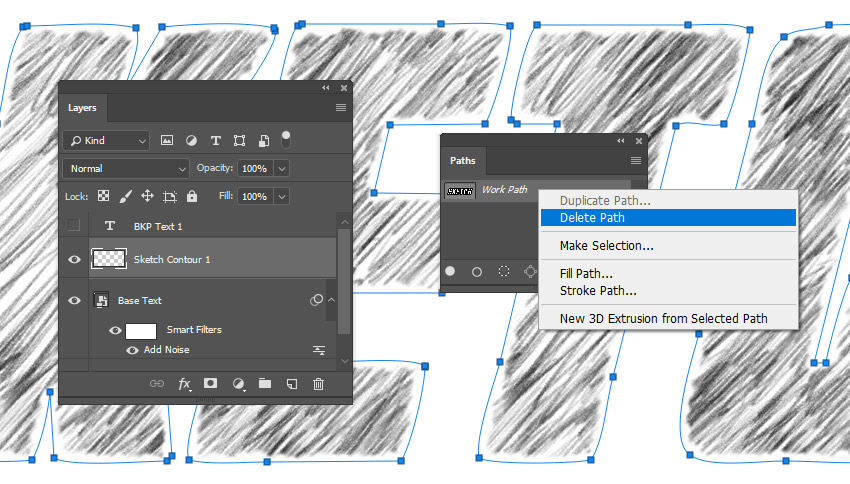Filter layers by pixel layer icon
This screenshot has height=484, width=850.
pyautogui.click(x=167, y=140)
